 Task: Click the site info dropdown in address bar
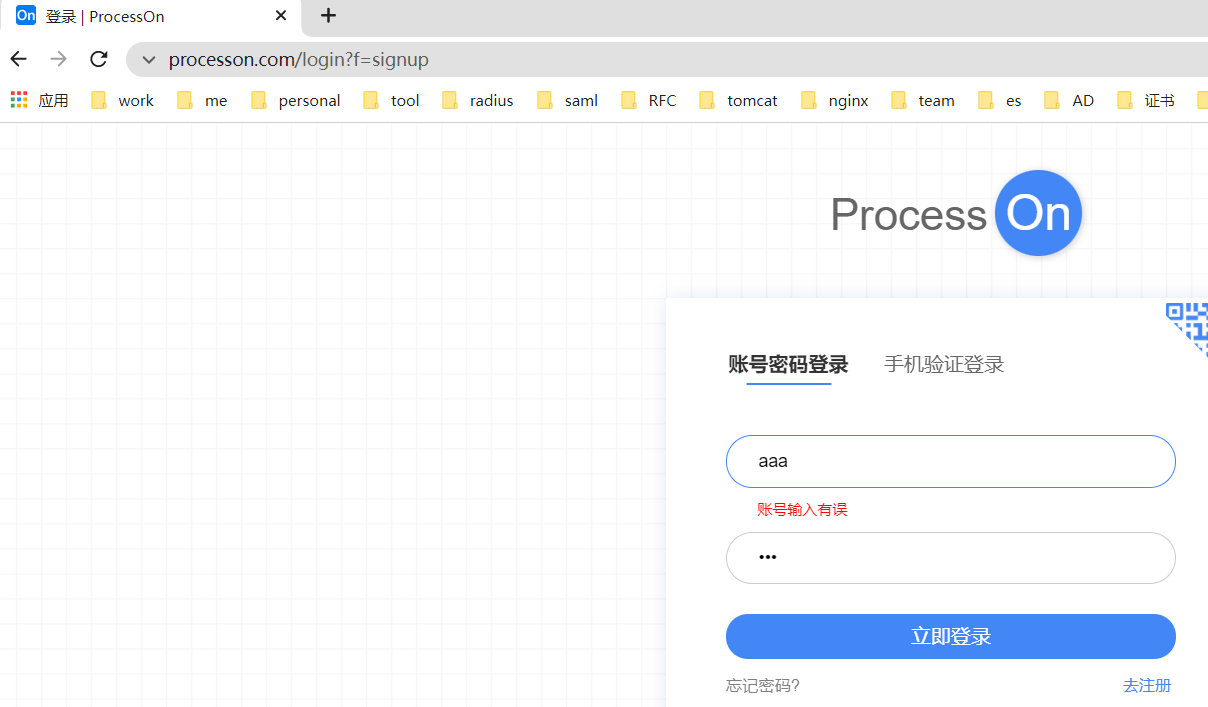click(149, 60)
